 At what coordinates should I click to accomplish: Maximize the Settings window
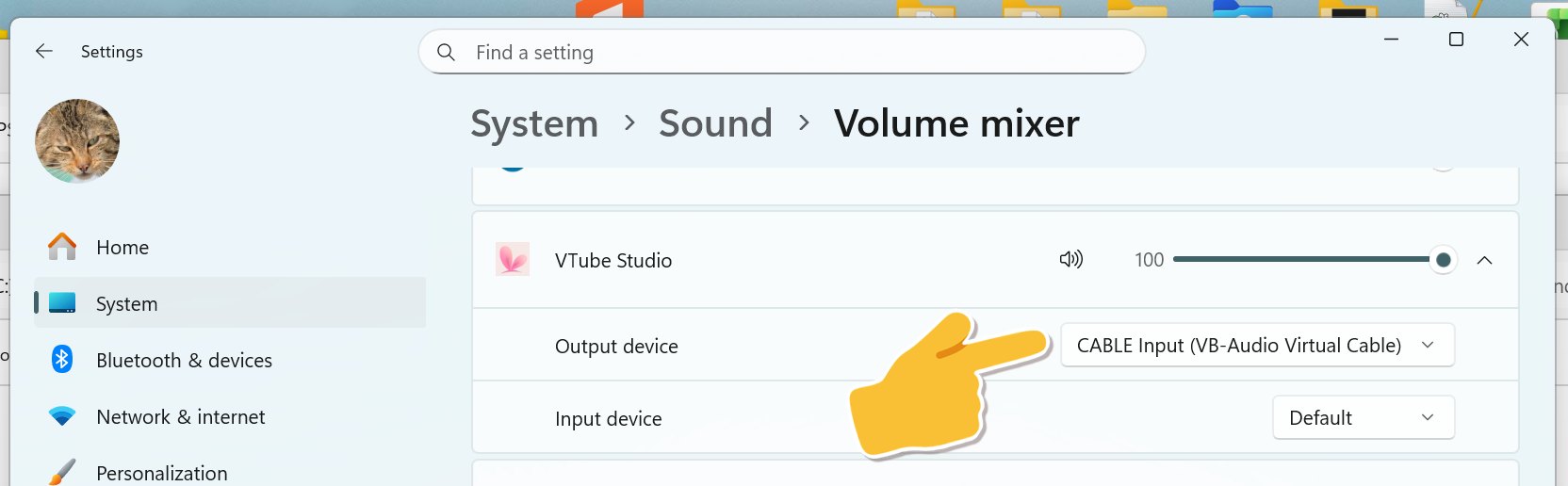point(1456,40)
